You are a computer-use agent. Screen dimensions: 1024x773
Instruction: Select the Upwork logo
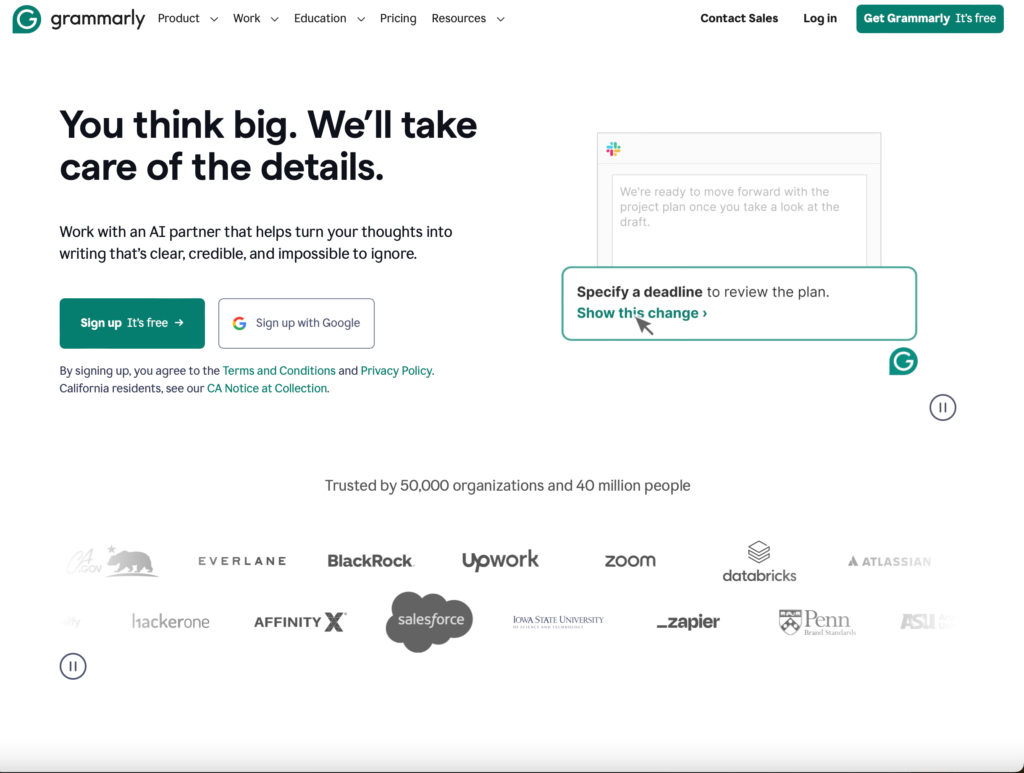click(x=500, y=560)
